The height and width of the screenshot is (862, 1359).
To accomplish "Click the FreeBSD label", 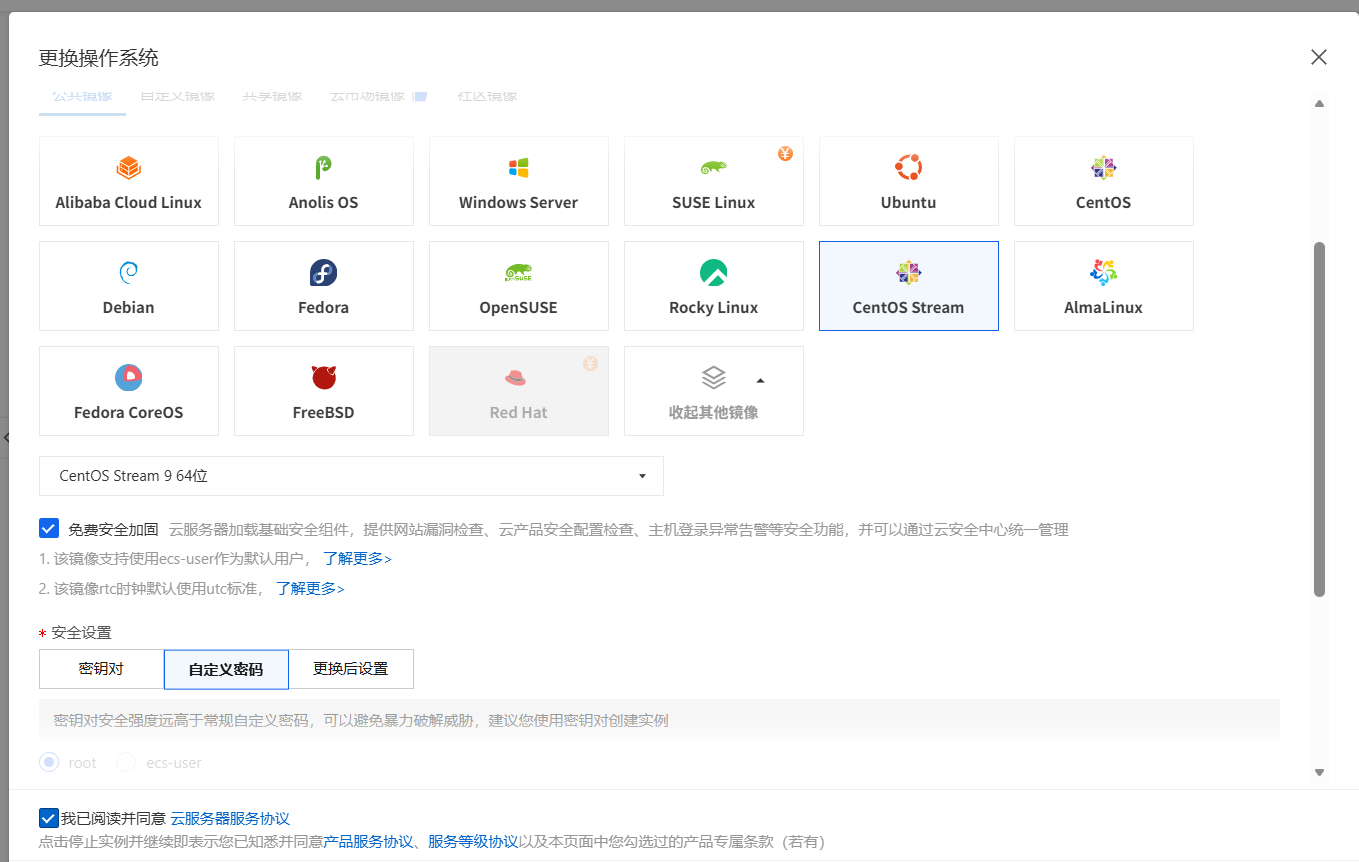I will coord(323,412).
